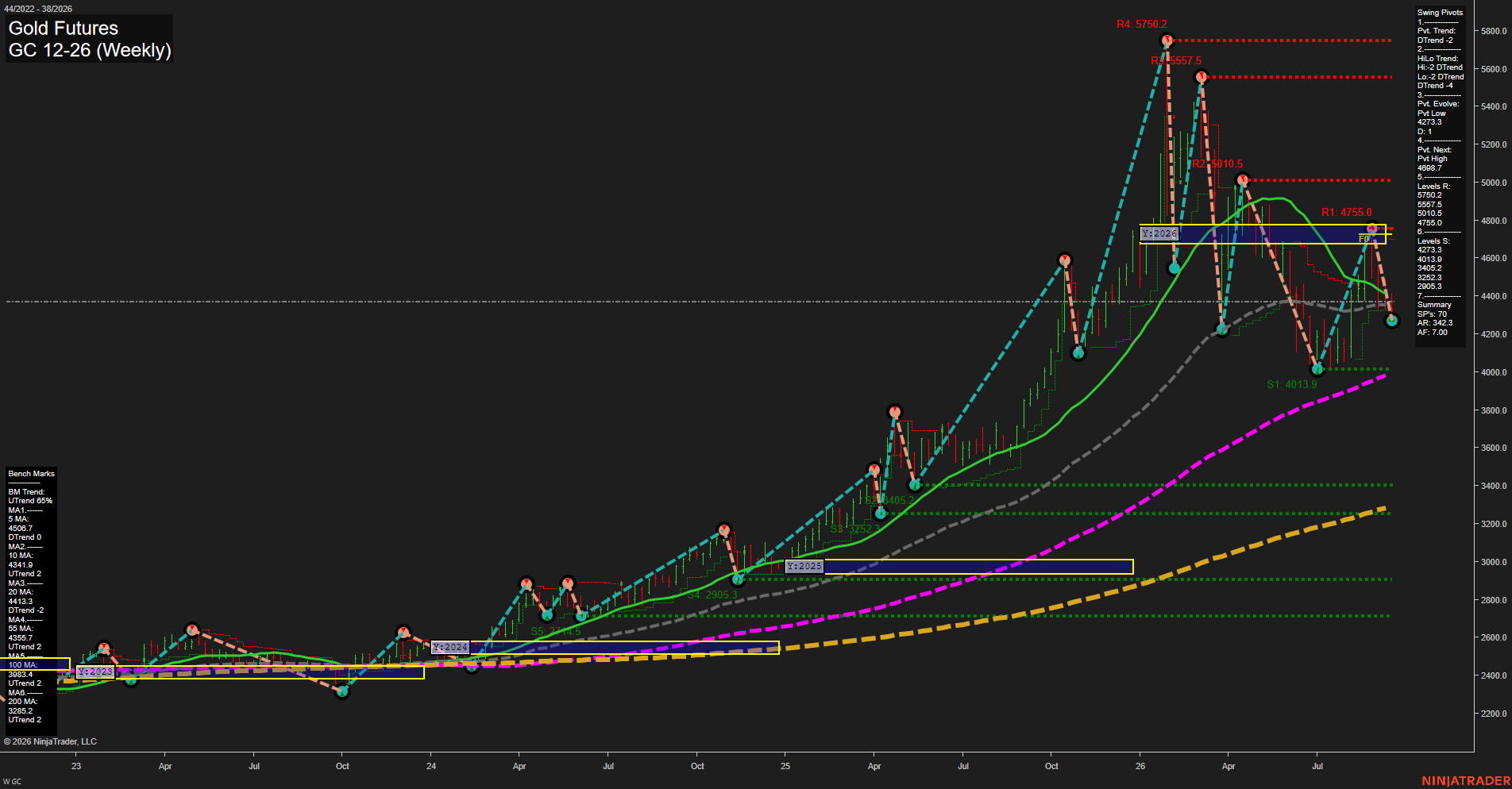Select the R1: 4755.0 resistance label
The height and width of the screenshot is (789, 1512).
tap(1347, 212)
